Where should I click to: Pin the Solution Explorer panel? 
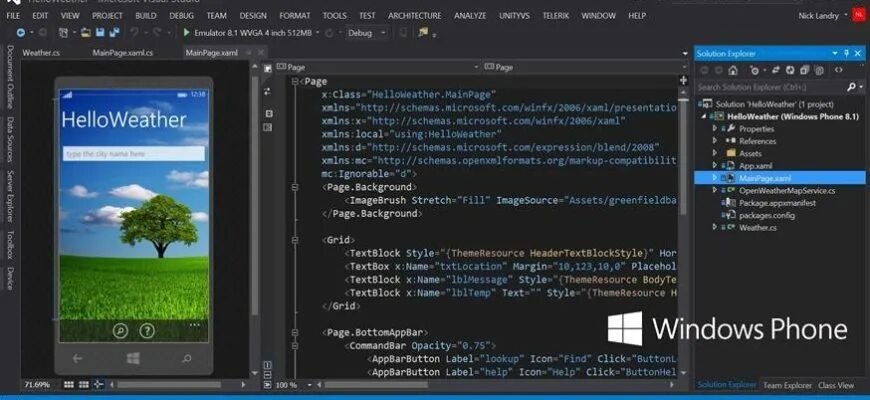pos(847,53)
